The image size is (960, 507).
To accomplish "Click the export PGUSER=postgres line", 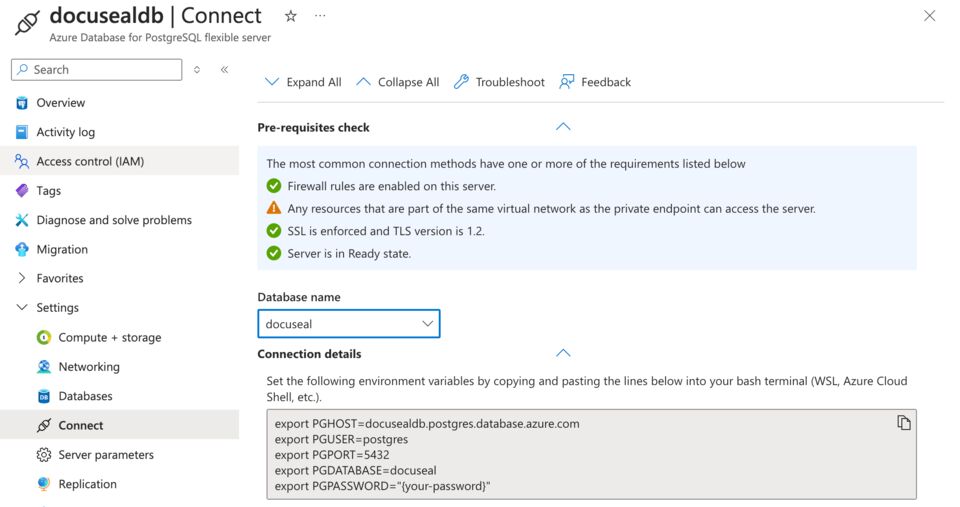I will 341,439.
